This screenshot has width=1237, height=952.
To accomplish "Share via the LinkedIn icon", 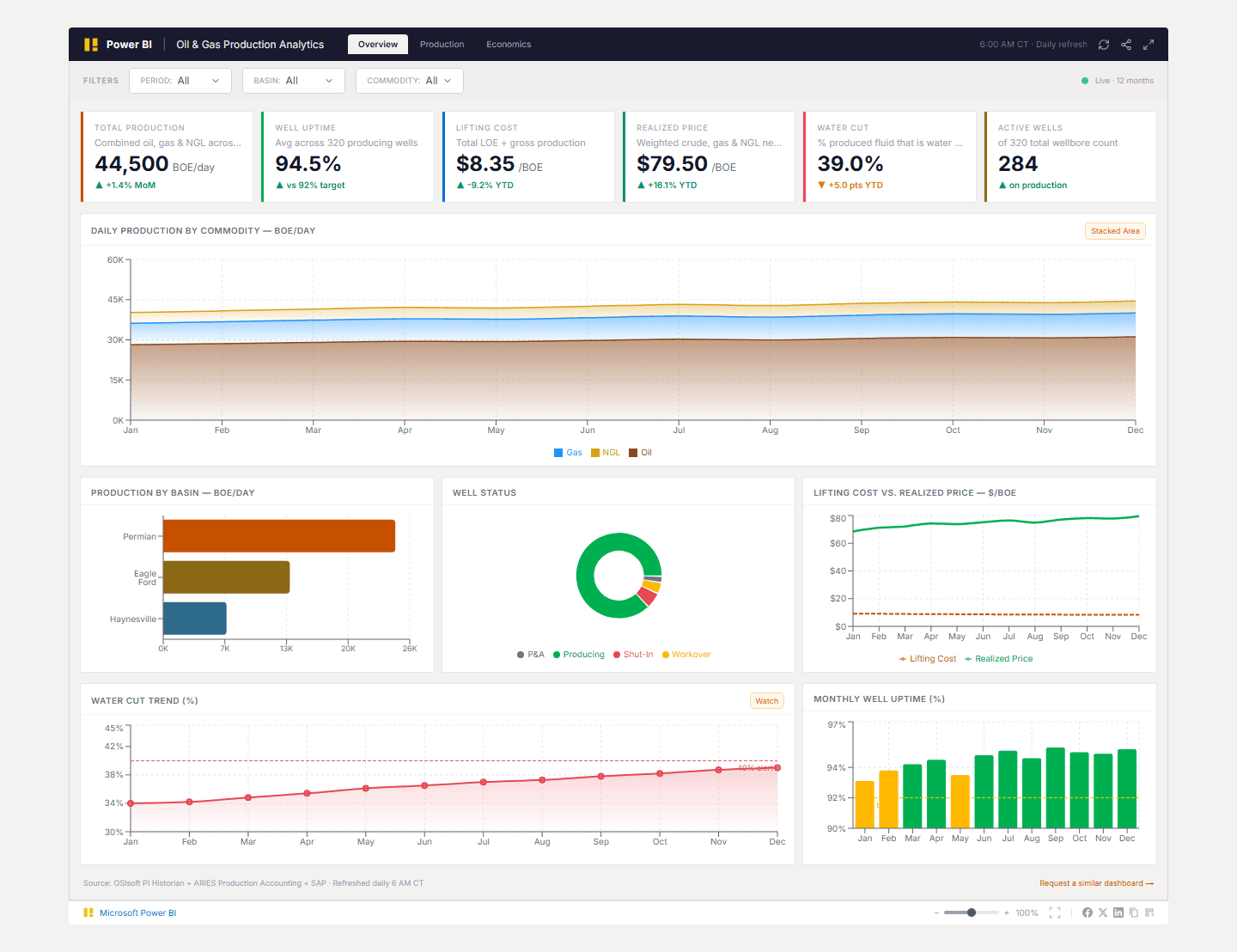I will tap(1118, 912).
